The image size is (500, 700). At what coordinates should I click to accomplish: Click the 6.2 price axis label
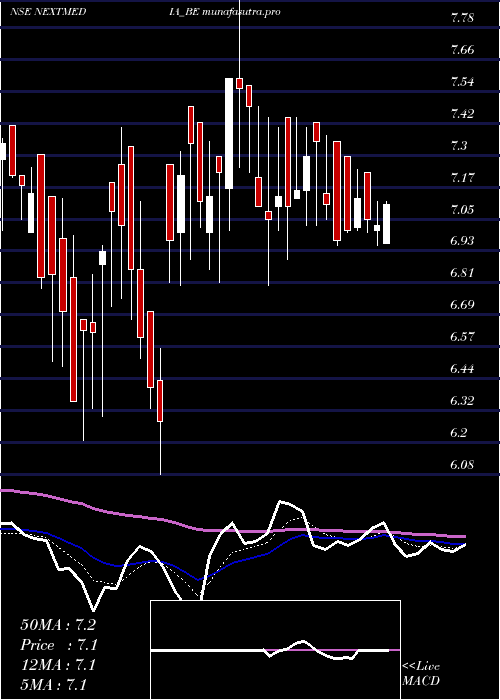click(458, 433)
